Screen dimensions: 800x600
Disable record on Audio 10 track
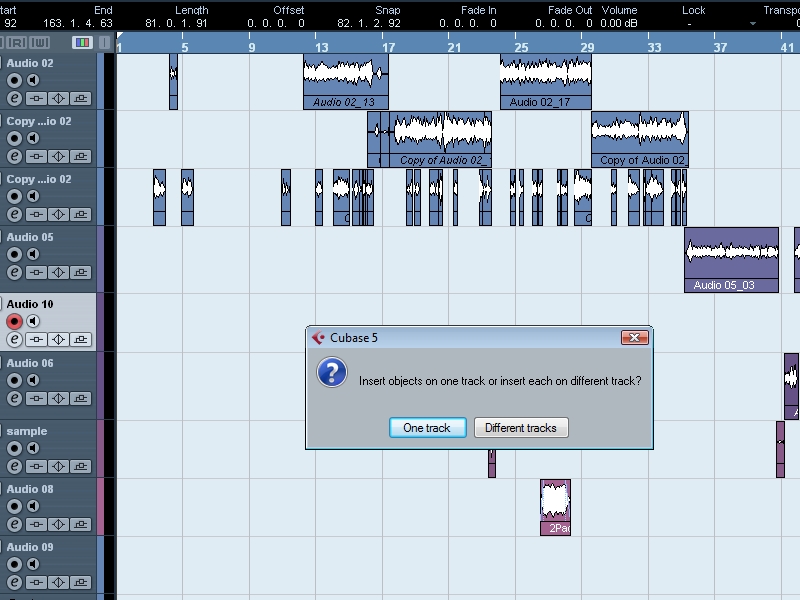coord(14,321)
